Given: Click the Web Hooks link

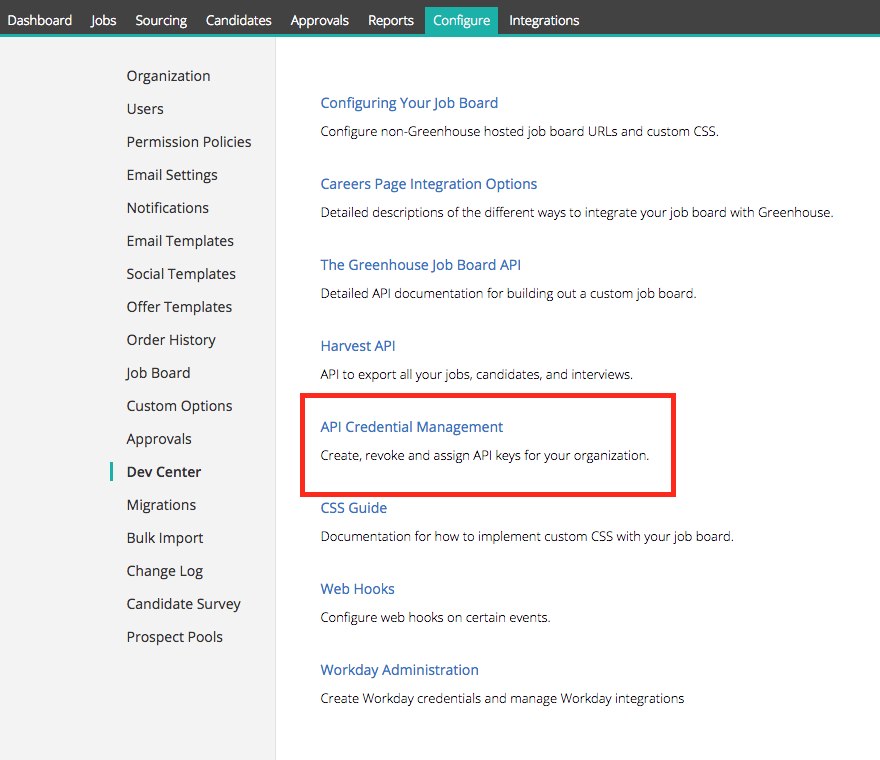Looking at the screenshot, I should (x=358, y=589).
